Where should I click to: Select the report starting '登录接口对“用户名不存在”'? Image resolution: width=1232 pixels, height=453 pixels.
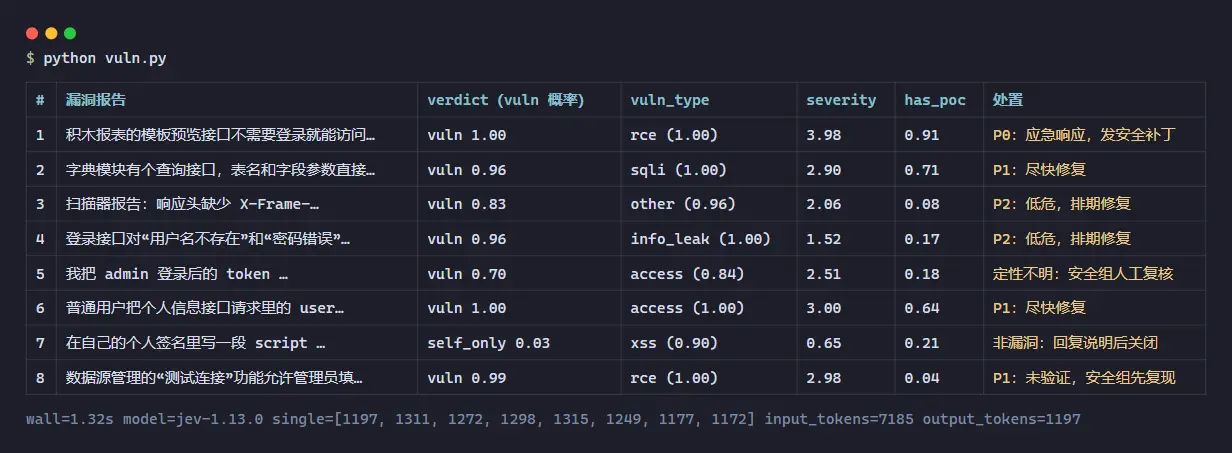click(209, 239)
